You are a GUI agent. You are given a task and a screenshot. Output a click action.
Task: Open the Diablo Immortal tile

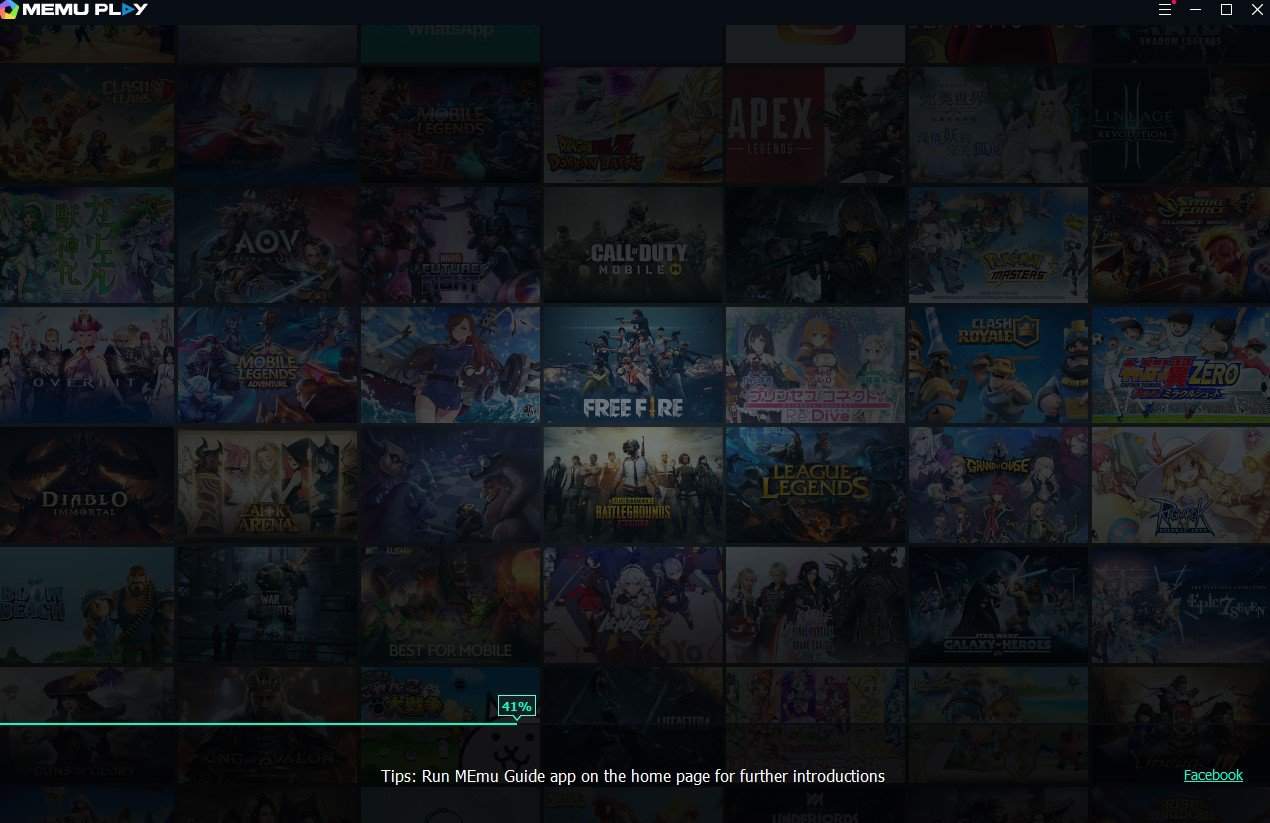tap(87, 485)
